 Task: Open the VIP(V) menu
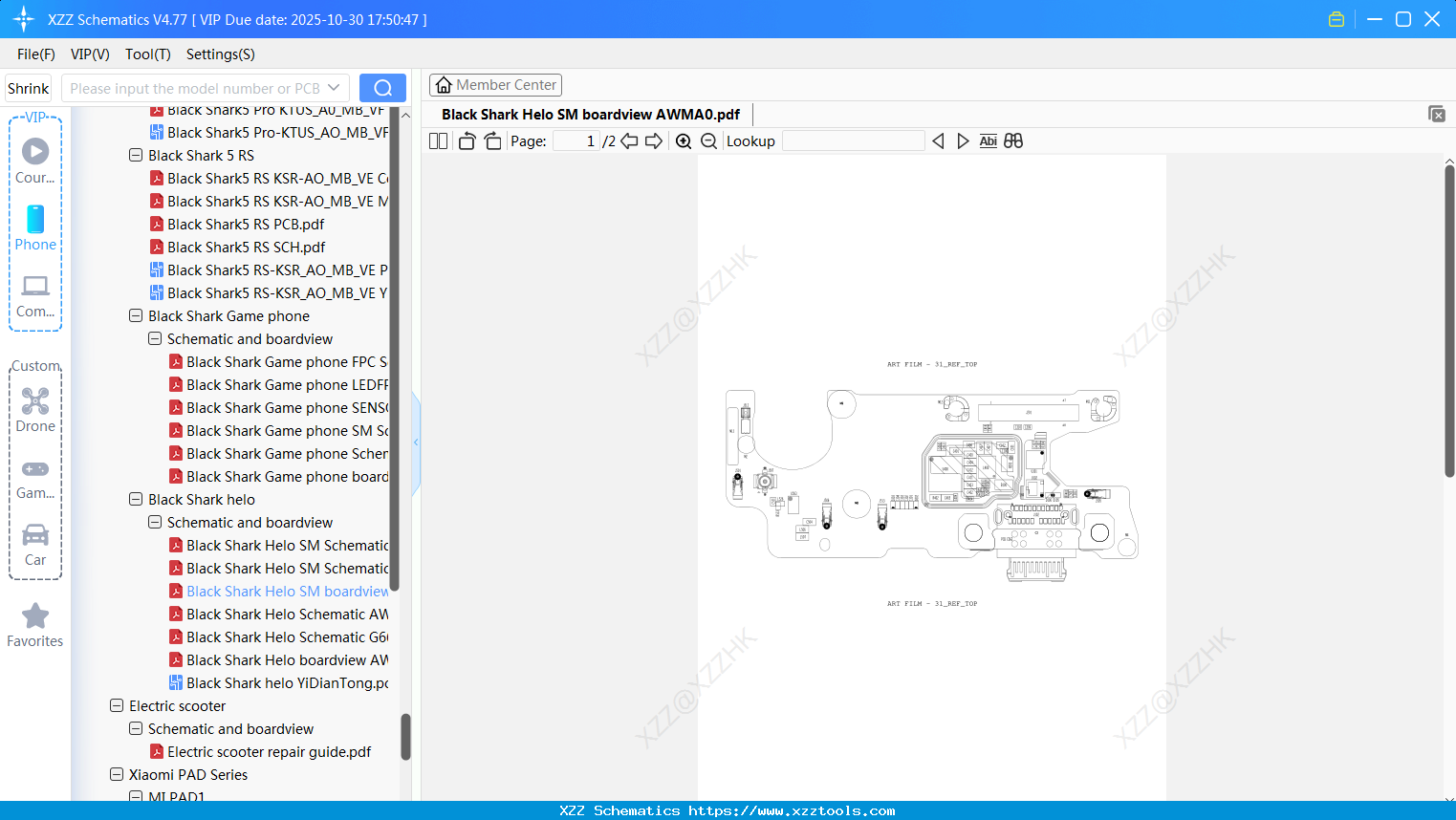[x=89, y=54]
